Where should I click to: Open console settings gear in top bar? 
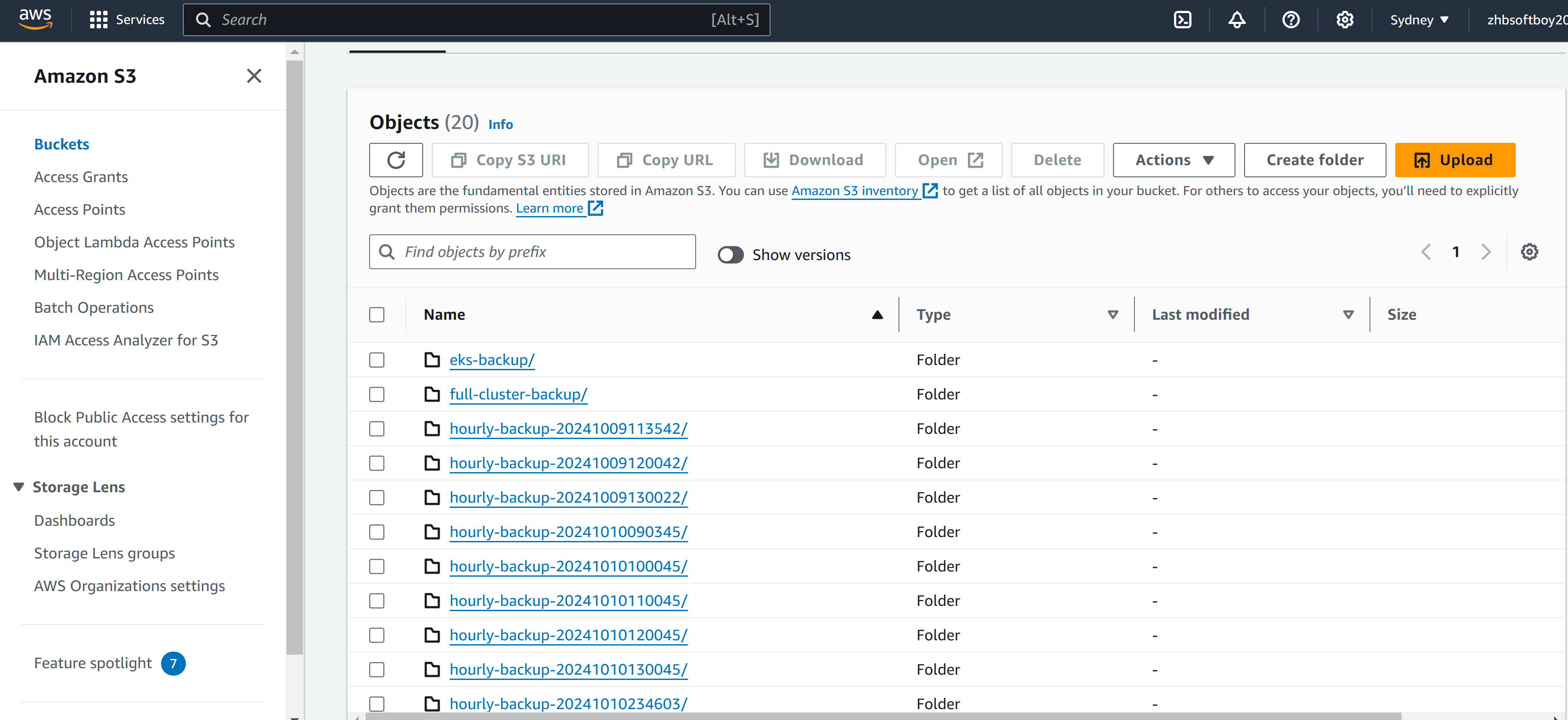coord(1345,20)
